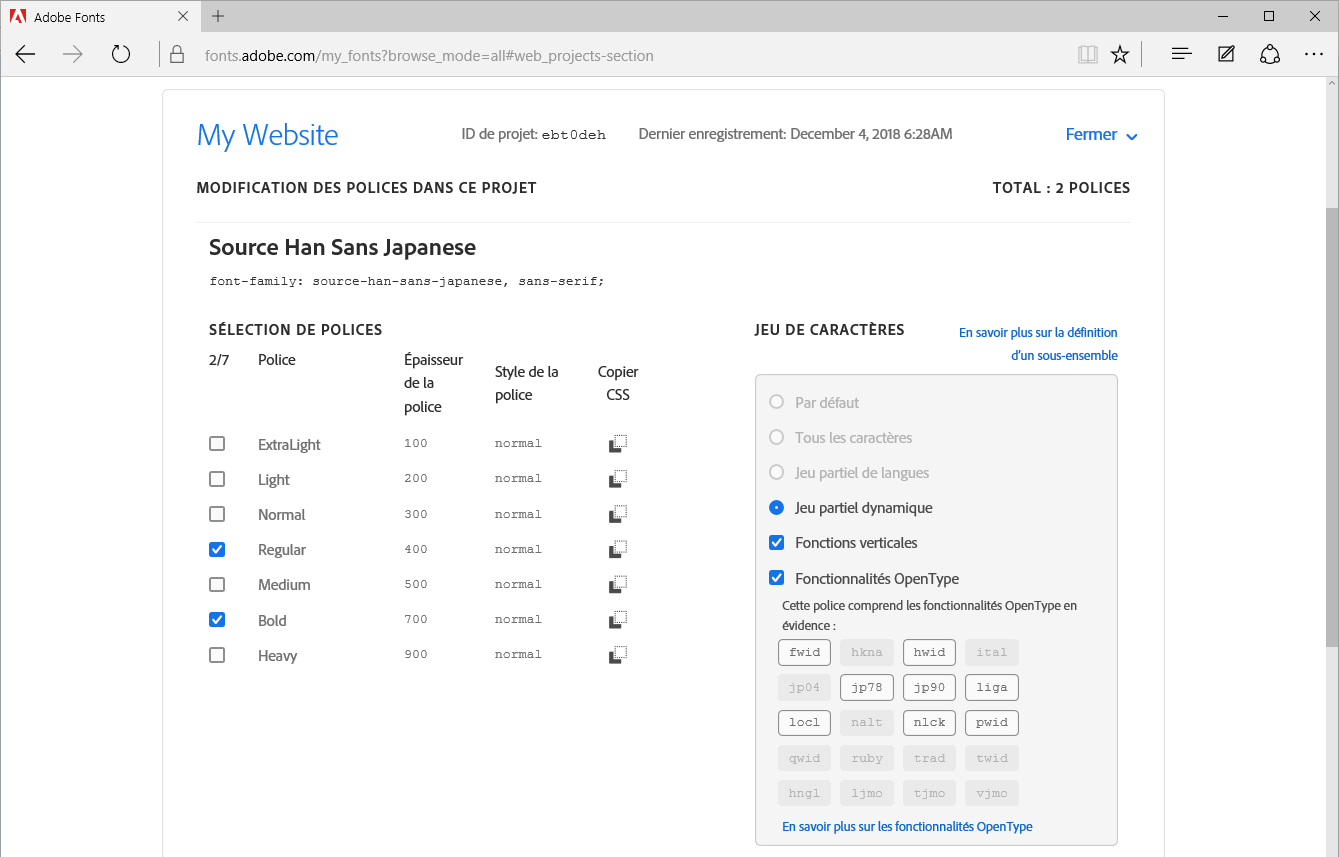Viewport: 1339px width, 857px height.
Task: Copy CSS for Normal weight
Action: [x=618, y=514]
